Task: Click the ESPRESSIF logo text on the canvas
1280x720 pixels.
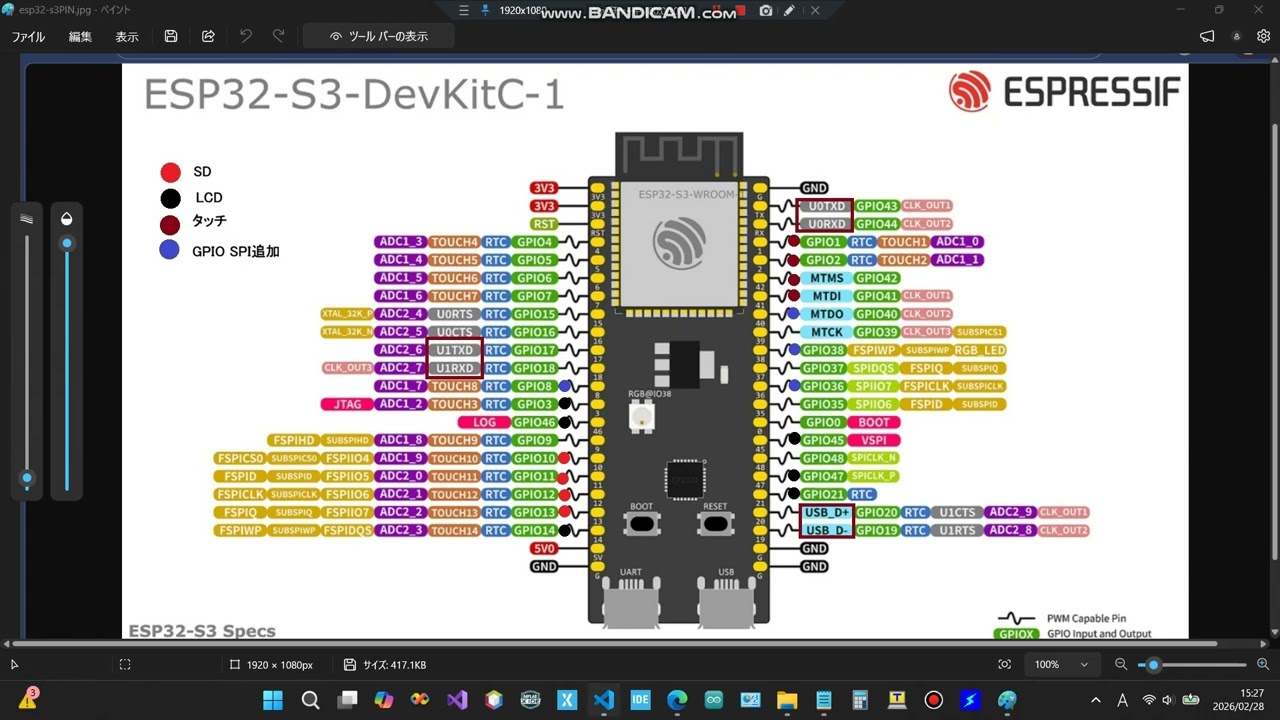Action: pos(1091,92)
